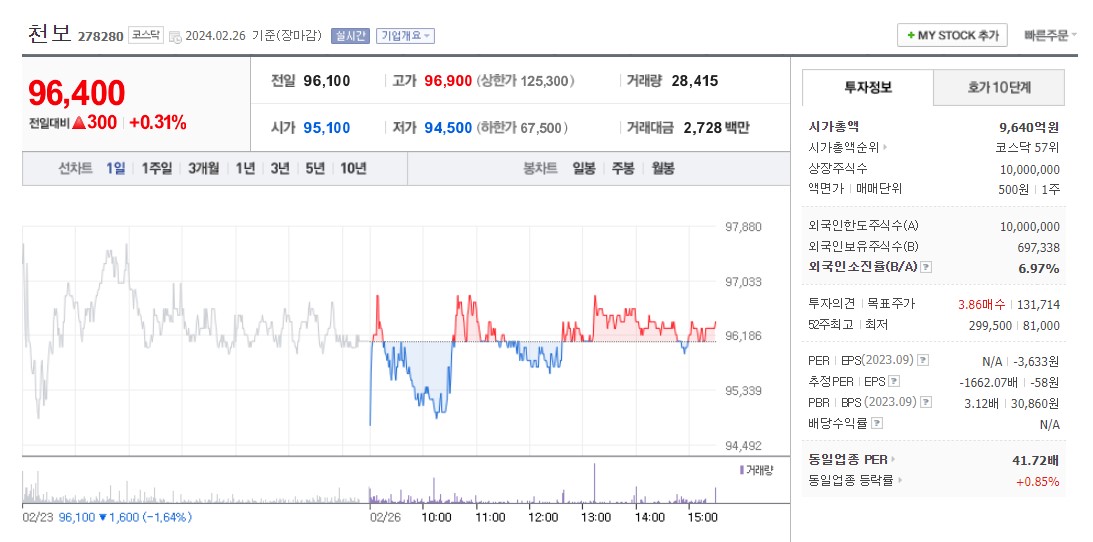Image resolution: width=1093 pixels, height=542 pixels.
Task: Click the calendar-clock icon beside 2024.02.26
Action: [175, 36]
